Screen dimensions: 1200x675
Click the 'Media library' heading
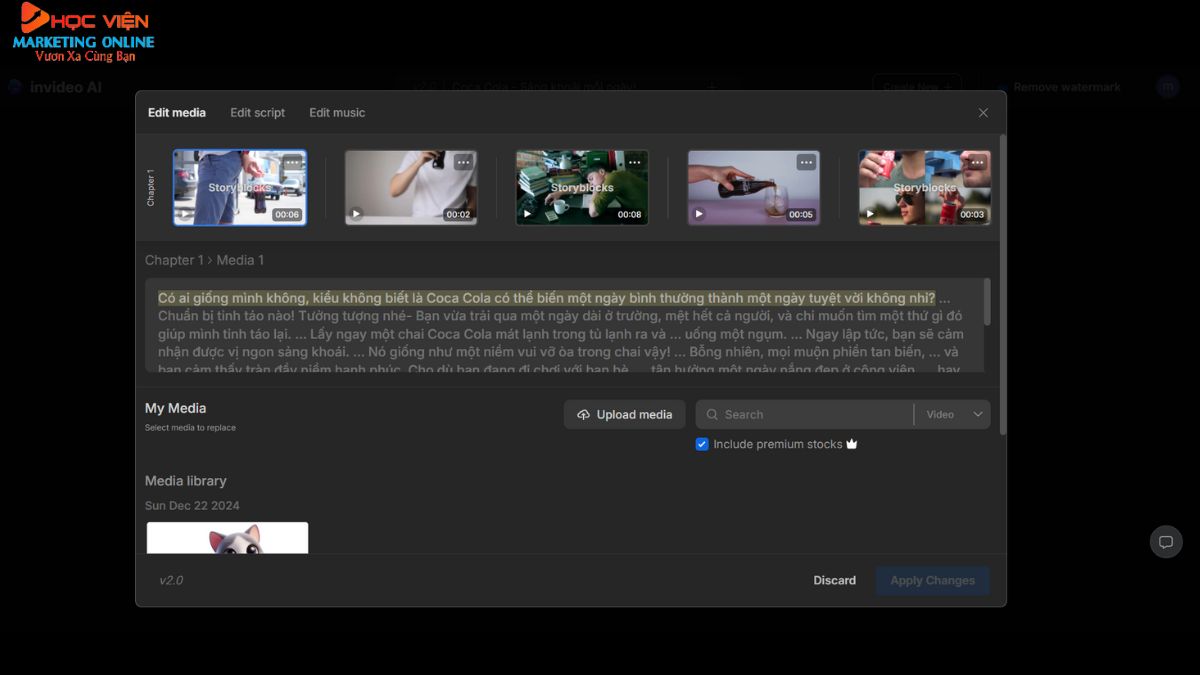(186, 481)
